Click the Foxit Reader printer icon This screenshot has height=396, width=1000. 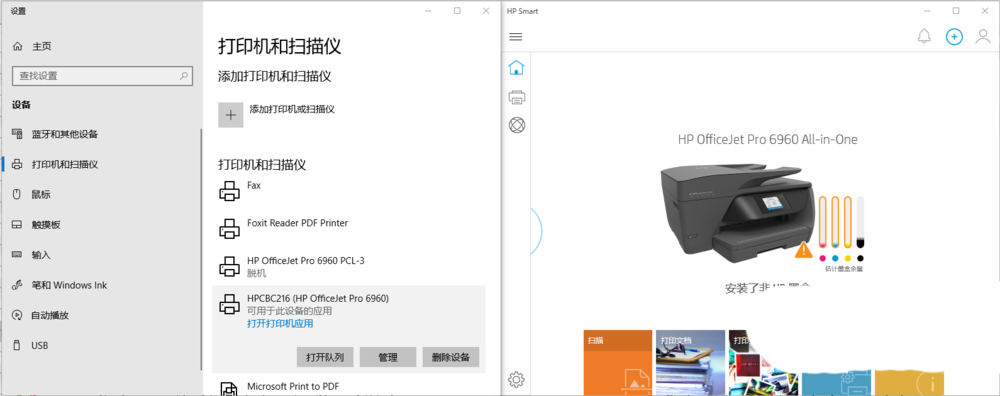click(x=230, y=228)
